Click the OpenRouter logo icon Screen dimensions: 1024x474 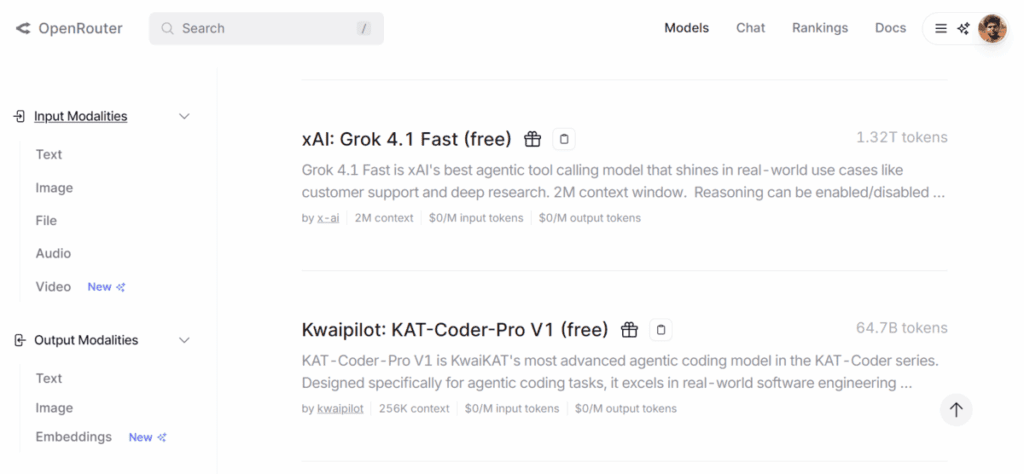pos(23,28)
